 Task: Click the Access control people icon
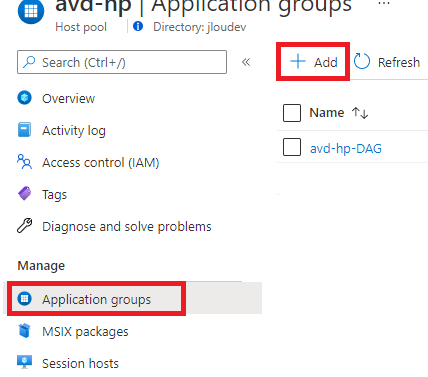point(24,162)
